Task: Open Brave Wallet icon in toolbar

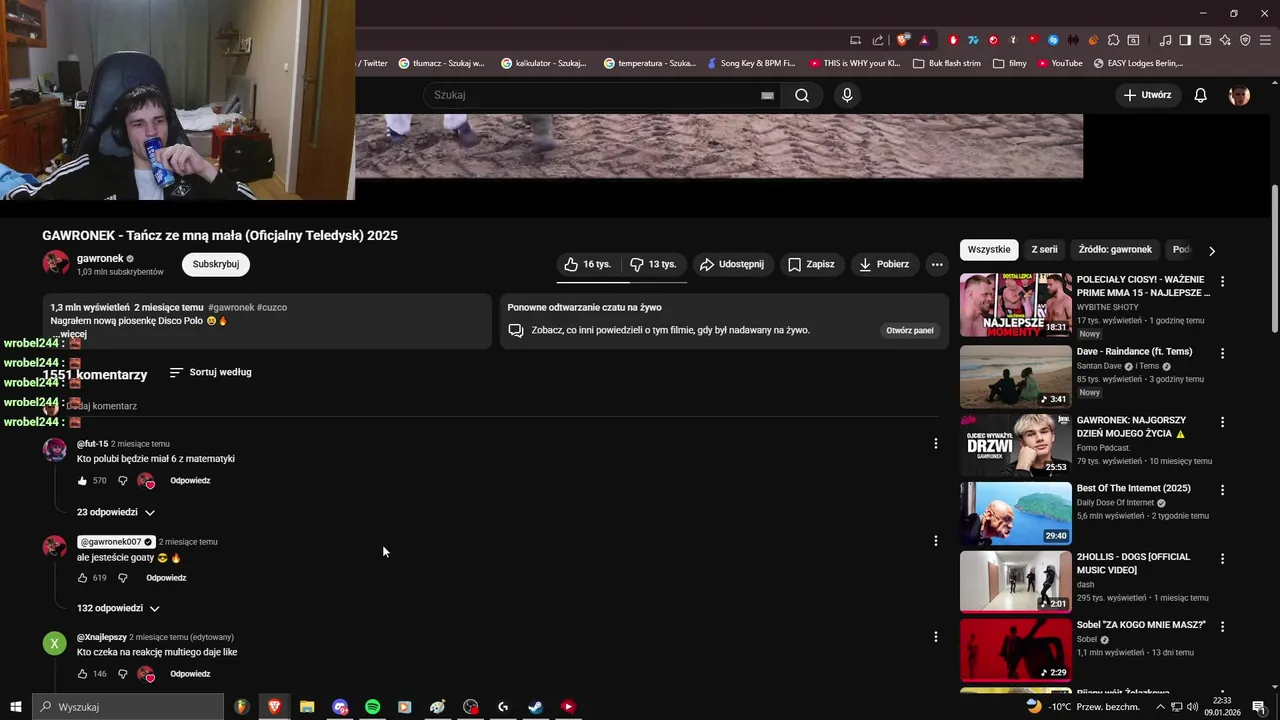Action: [1205, 40]
